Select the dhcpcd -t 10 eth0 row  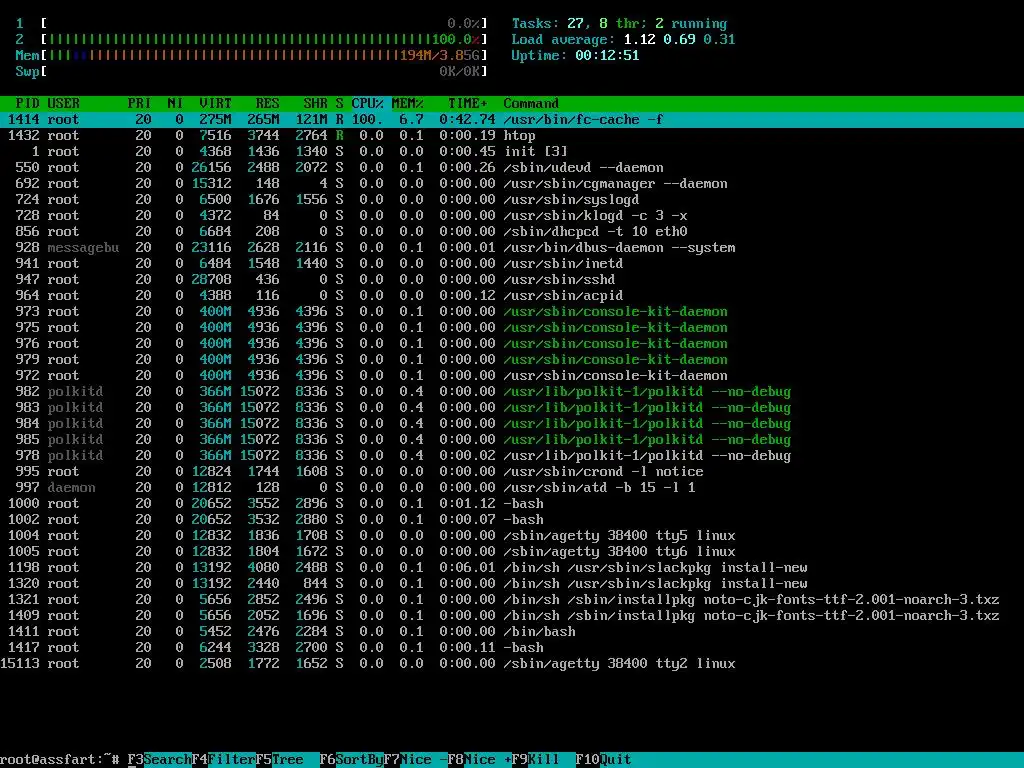pos(512,231)
